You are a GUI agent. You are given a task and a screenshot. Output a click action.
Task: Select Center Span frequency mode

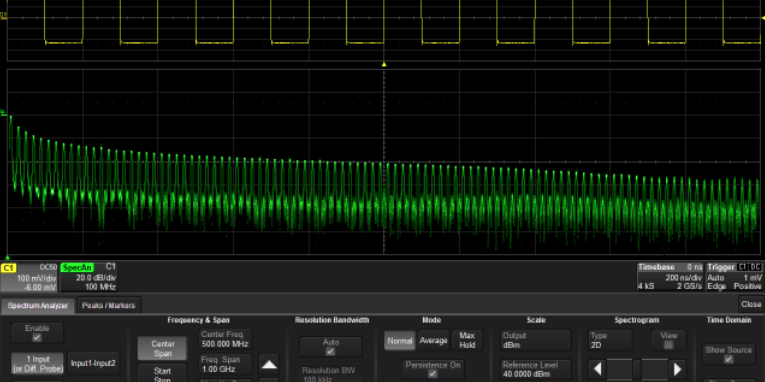pos(162,348)
